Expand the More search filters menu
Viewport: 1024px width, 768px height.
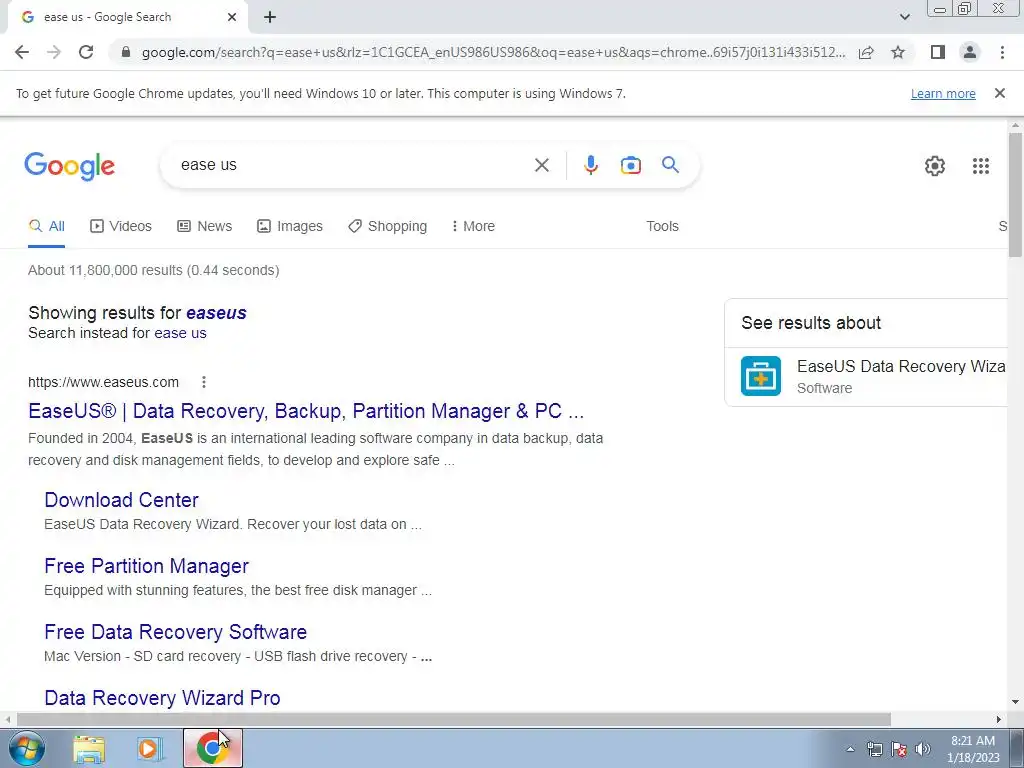(x=473, y=227)
